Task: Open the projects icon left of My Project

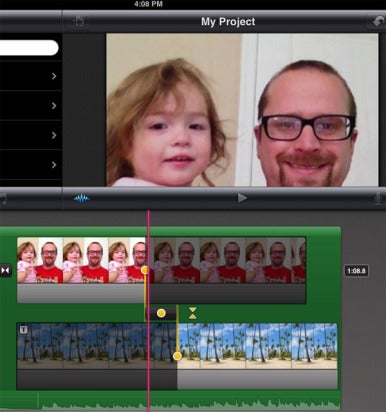Action: coord(79,22)
